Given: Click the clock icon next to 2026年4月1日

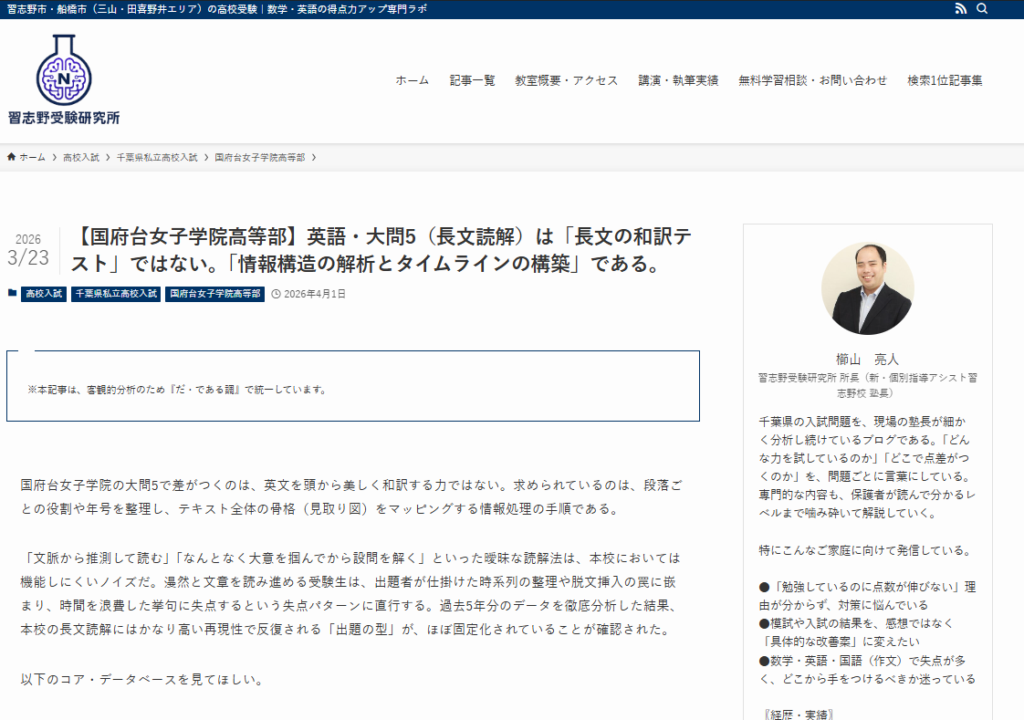Looking at the screenshot, I should (x=276, y=294).
